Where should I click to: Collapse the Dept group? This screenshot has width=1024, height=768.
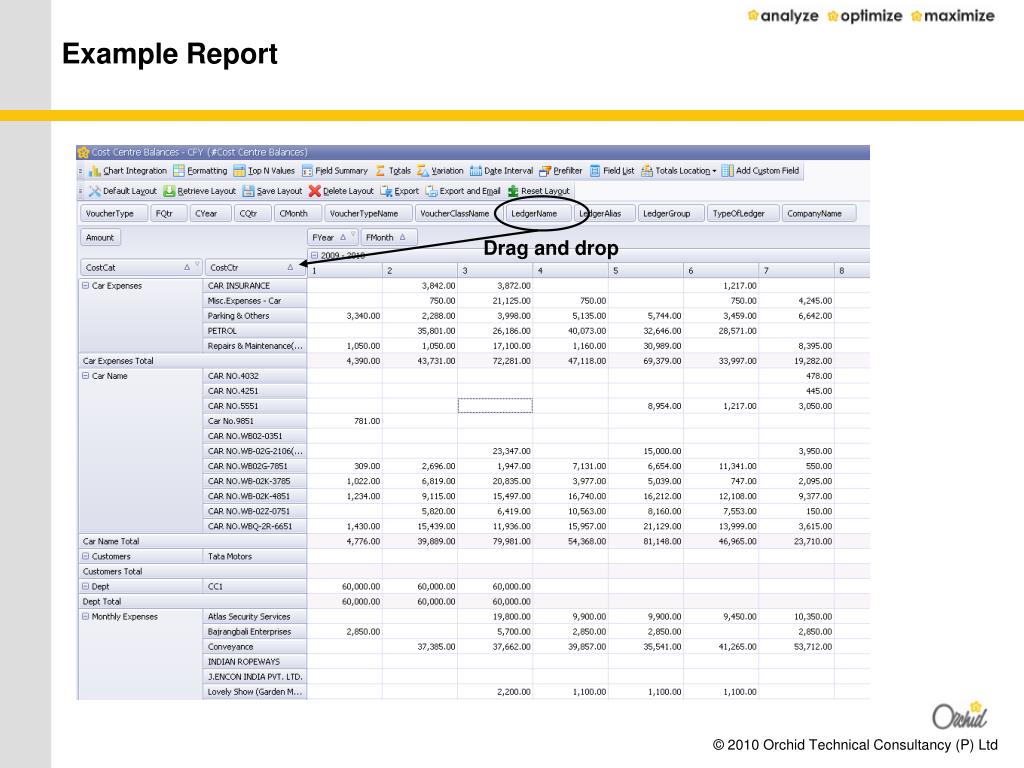click(x=86, y=586)
